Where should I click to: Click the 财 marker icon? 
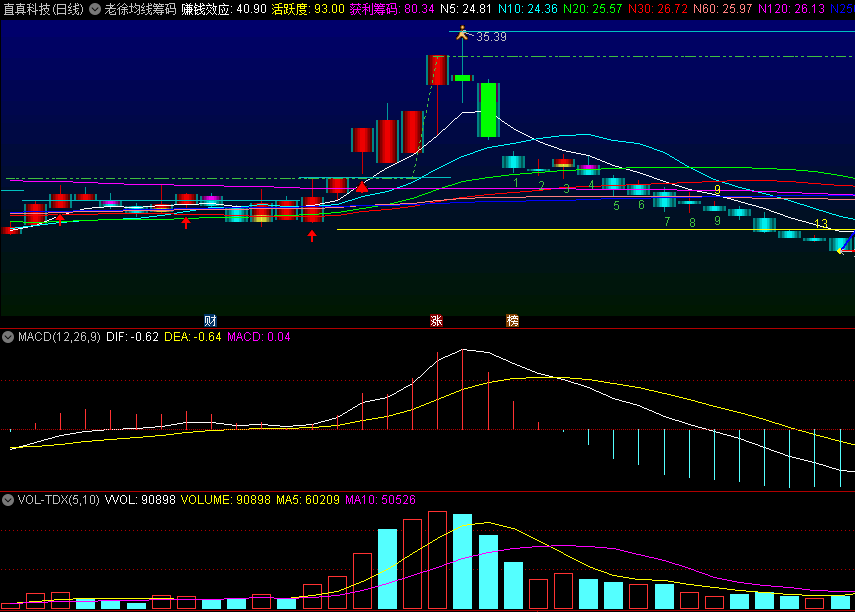click(210, 321)
